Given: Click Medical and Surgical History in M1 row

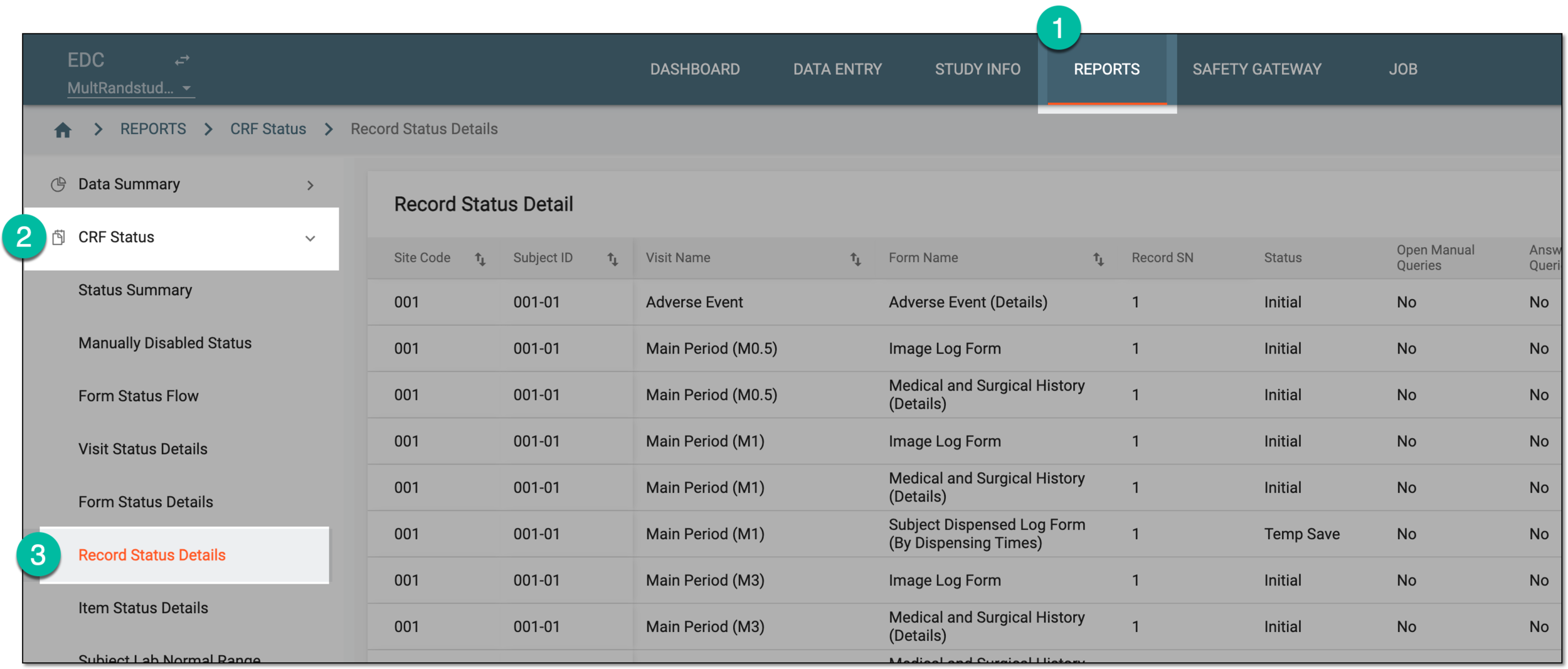Looking at the screenshot, I should [x=987, y=488].
